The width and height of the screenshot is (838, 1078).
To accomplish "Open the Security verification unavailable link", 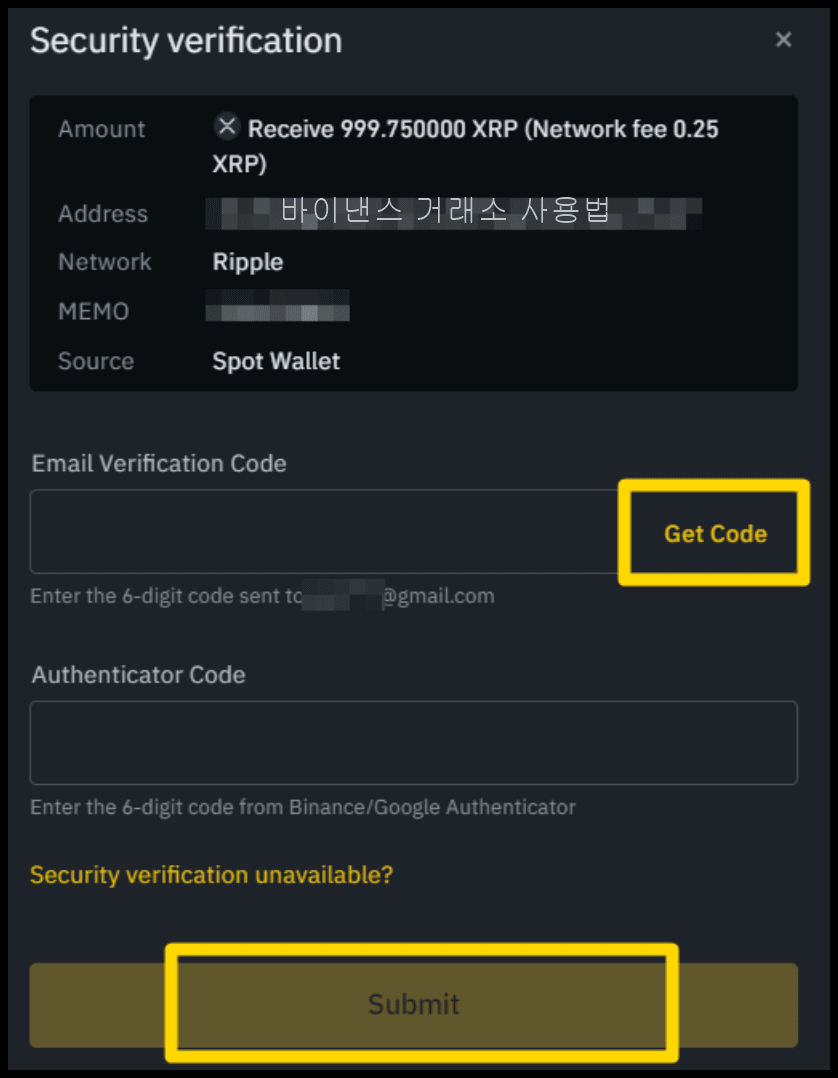I will (x=210, y=874).
